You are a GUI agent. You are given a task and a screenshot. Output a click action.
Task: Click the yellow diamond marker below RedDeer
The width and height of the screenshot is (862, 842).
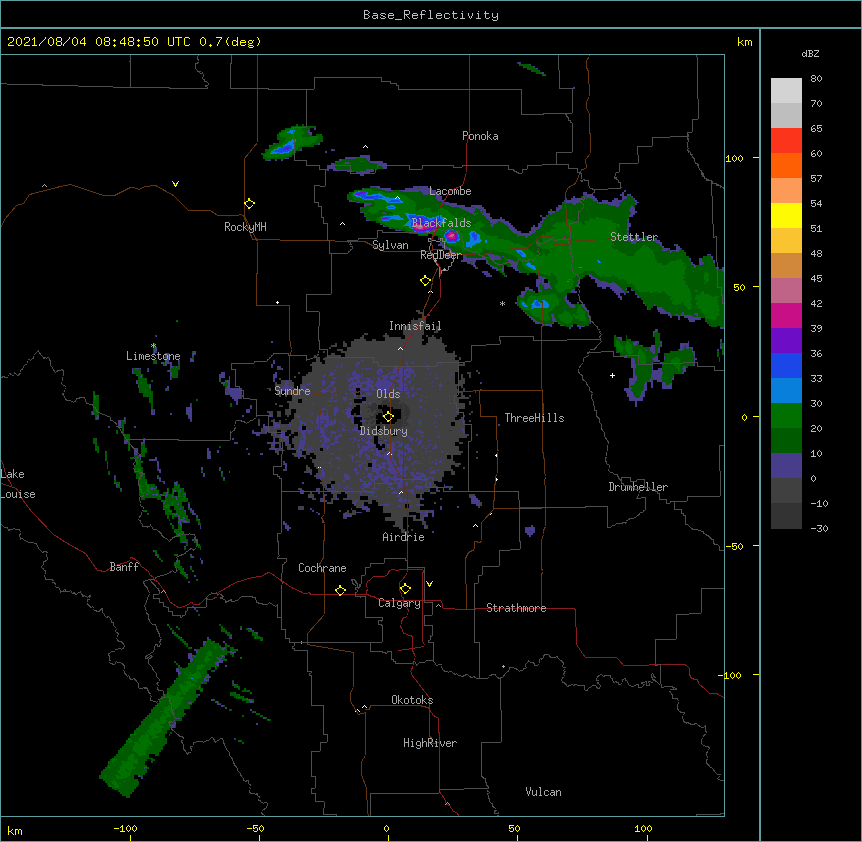[426, 281]
